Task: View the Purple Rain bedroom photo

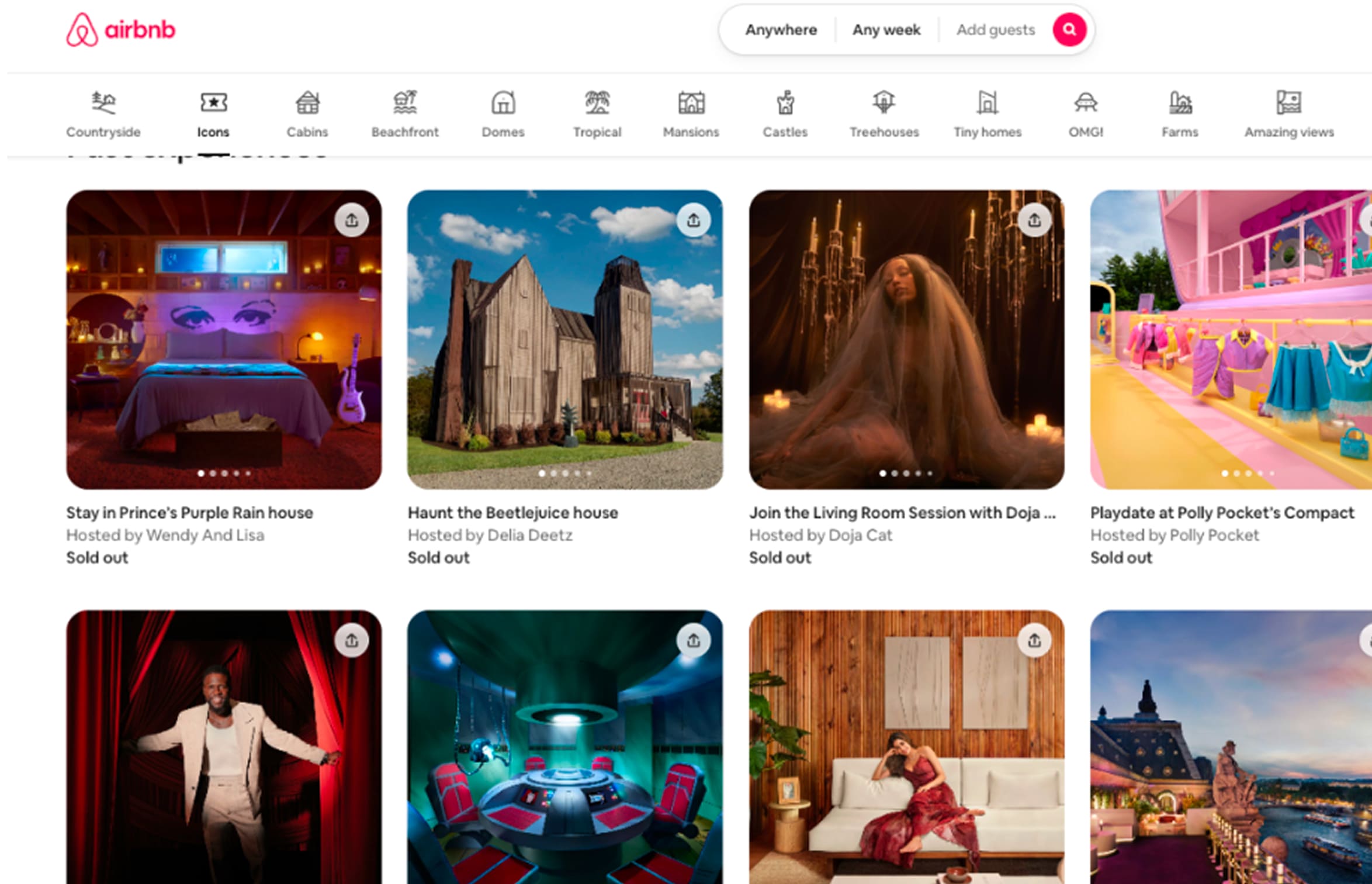Action: coord(224,340)
